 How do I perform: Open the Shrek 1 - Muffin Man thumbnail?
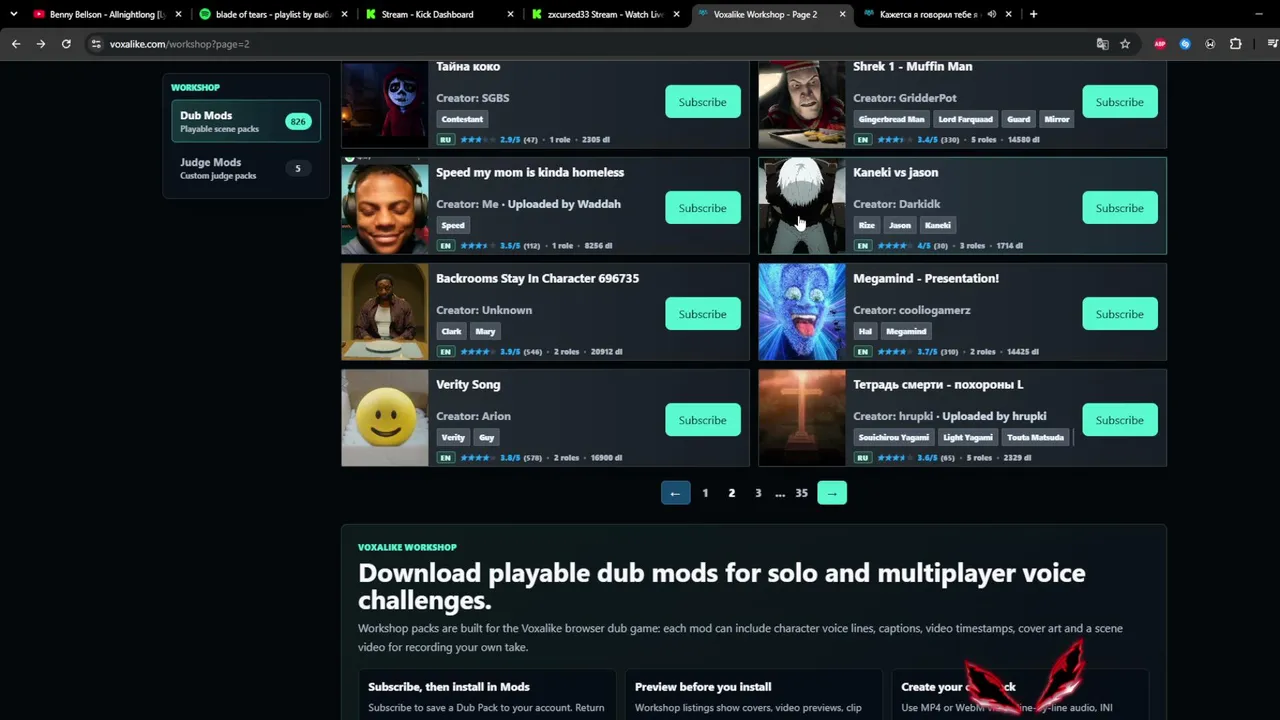pyautogui.click(x=802, y=104)
